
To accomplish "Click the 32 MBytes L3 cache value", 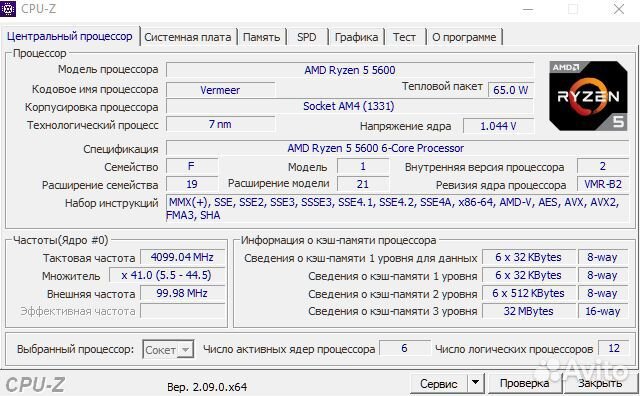I will pos(529,311).
